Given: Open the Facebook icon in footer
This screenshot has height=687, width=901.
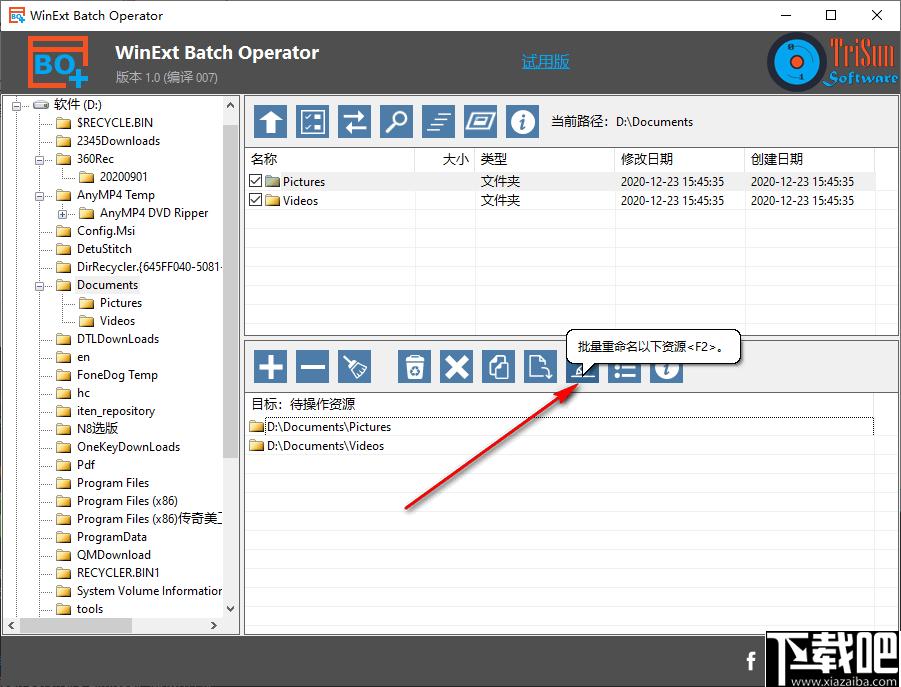Looking at the screenshot, I should [750, 661].
